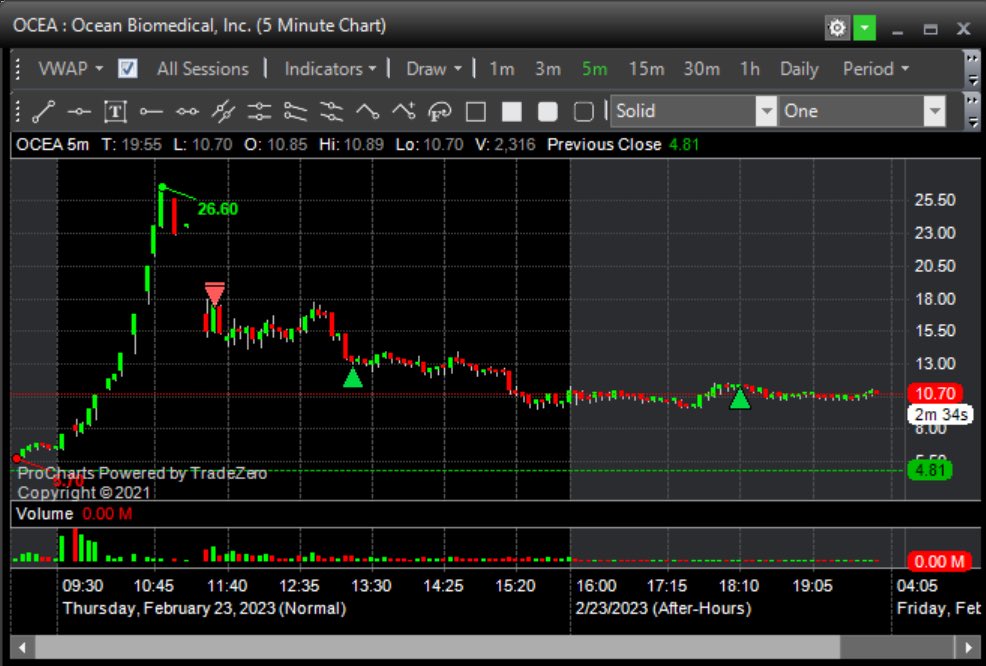Switch to the Daily chart view
This screenshot has width=986, height=666.
798,68
